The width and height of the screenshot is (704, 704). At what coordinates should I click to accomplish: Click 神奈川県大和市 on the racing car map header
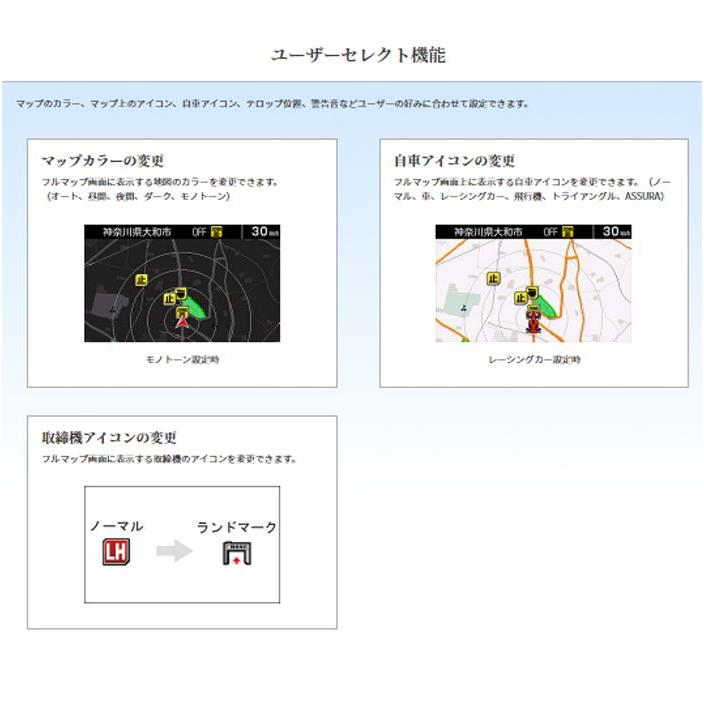pyautogui.click(x=488, y=232)
